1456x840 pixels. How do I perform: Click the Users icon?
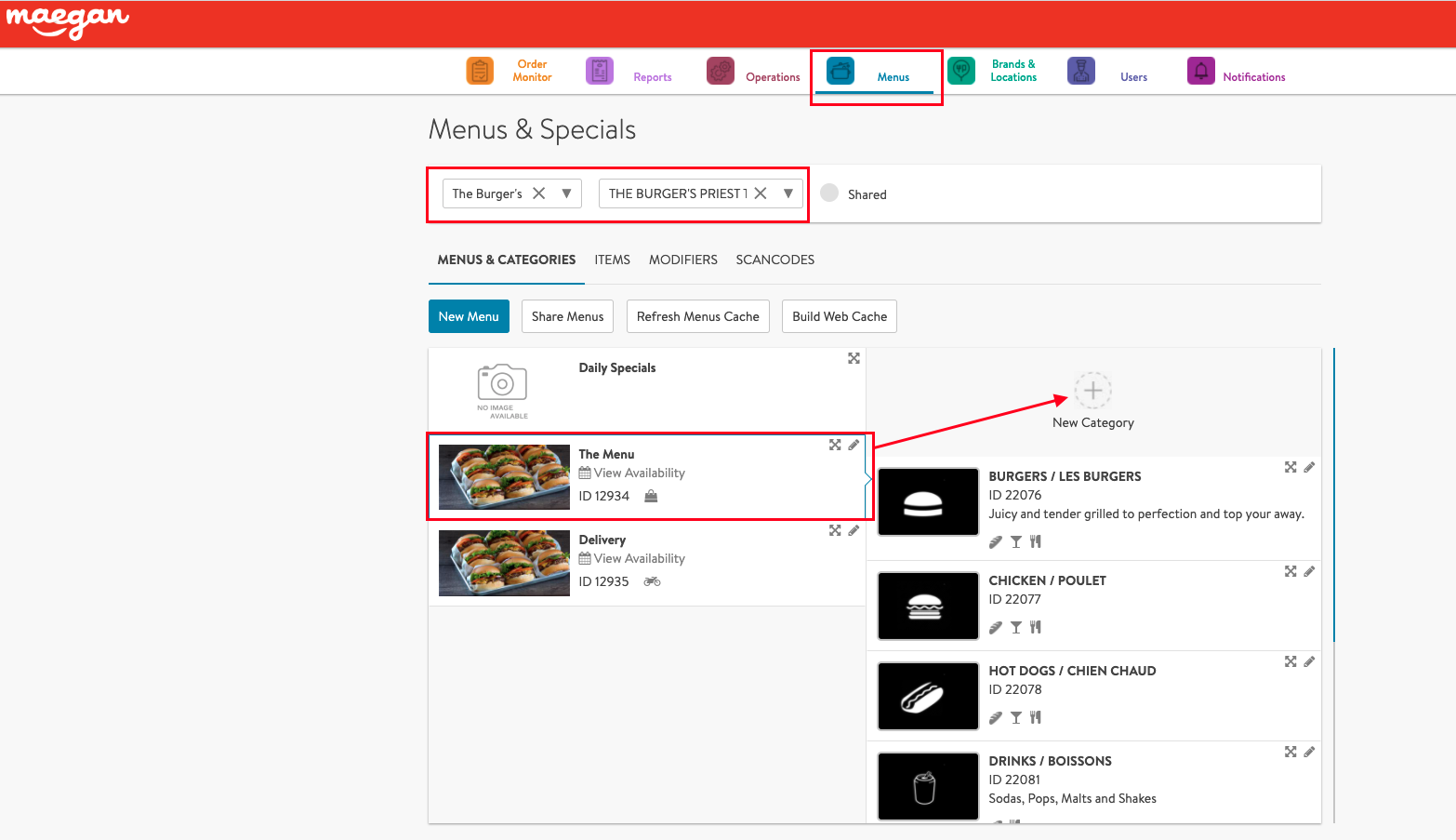1081,71
